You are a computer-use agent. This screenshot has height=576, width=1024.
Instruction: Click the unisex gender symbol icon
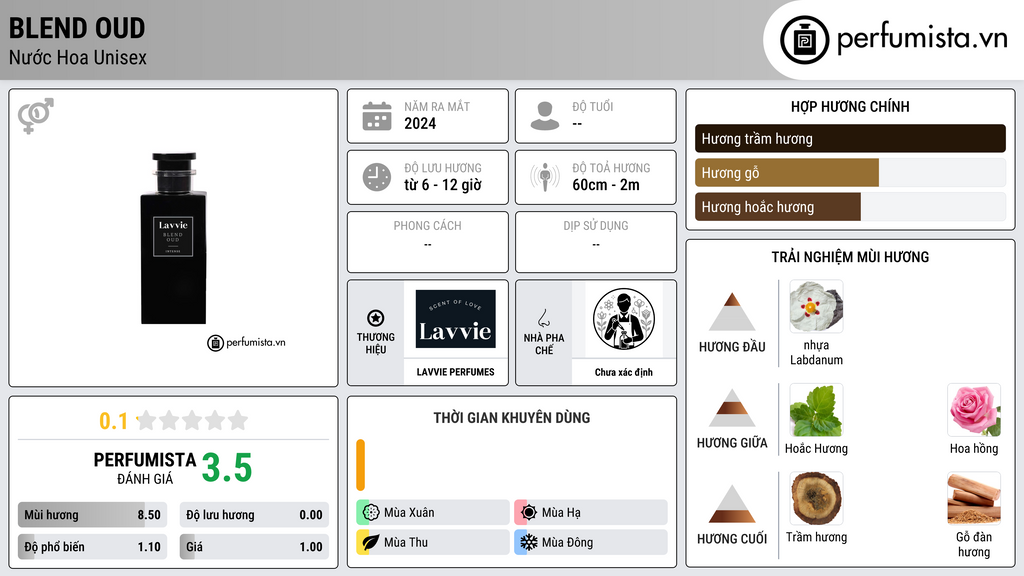[x=35, y=116]
